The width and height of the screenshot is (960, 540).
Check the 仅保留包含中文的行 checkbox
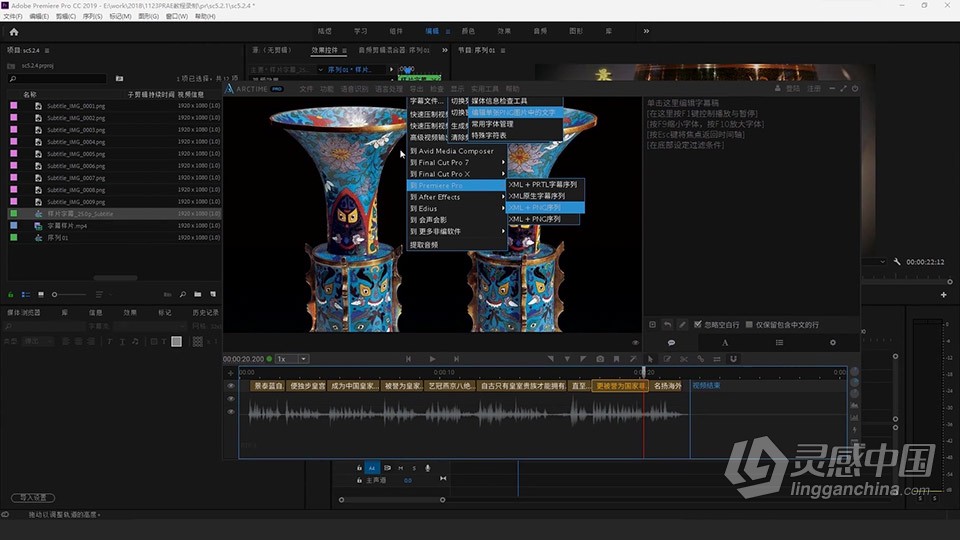pos(749,324)
